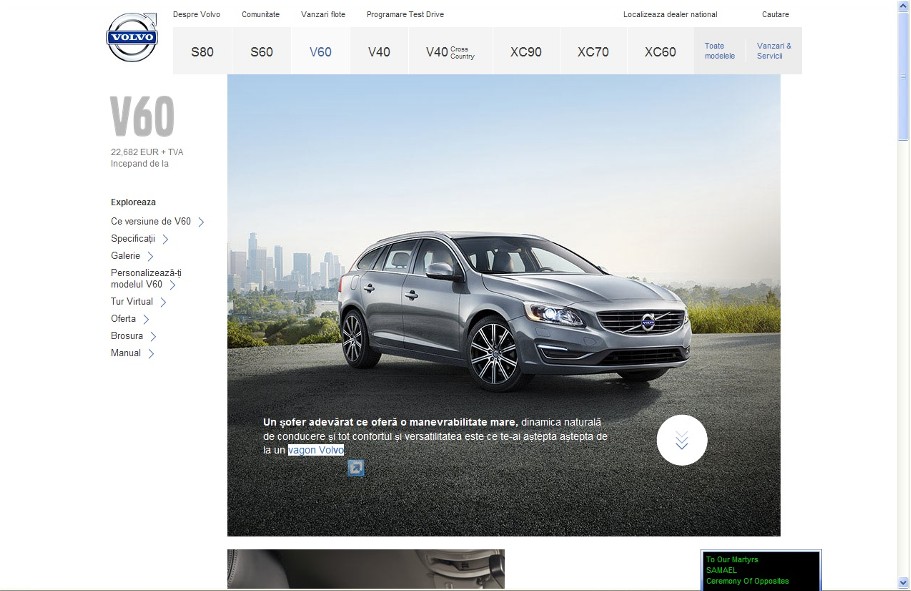This screenshot has height=591, width=911.
Task: Select the XC60 model tab
Action: tap(660, 51)
